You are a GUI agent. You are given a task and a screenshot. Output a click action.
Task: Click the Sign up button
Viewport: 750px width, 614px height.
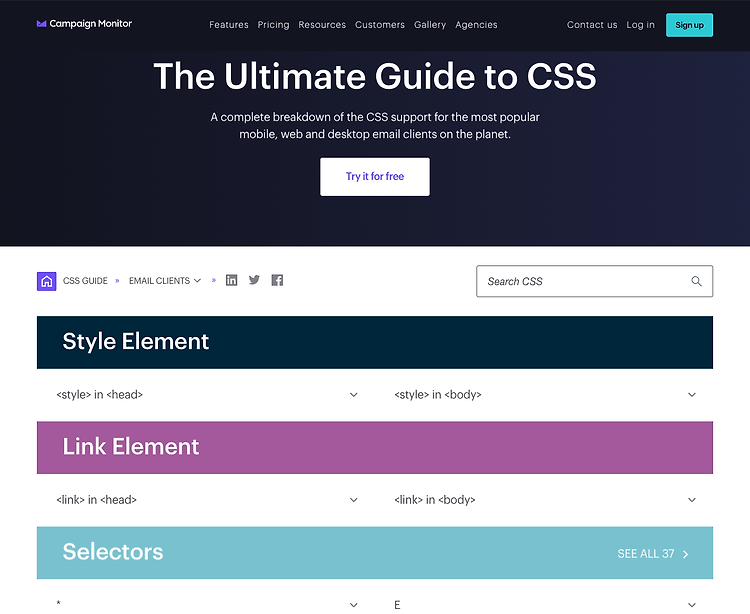click(x=689, y=25)
